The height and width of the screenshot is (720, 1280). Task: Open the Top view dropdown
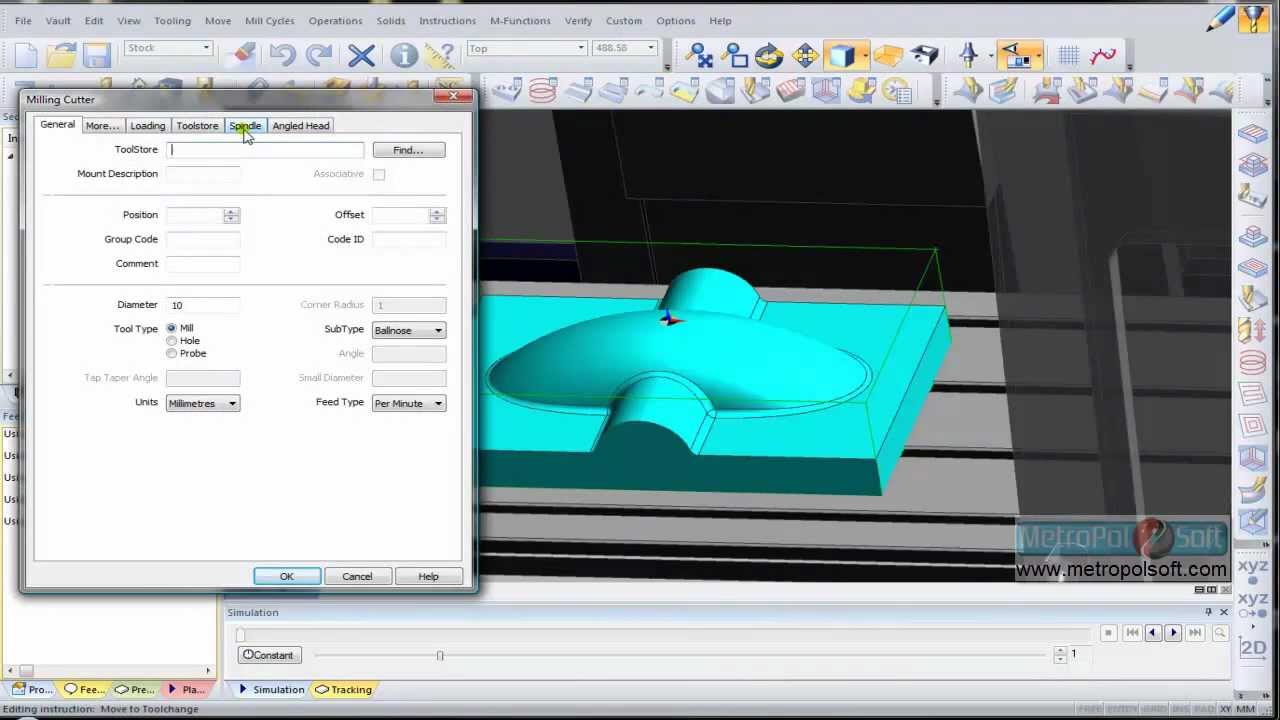(527, 48)
